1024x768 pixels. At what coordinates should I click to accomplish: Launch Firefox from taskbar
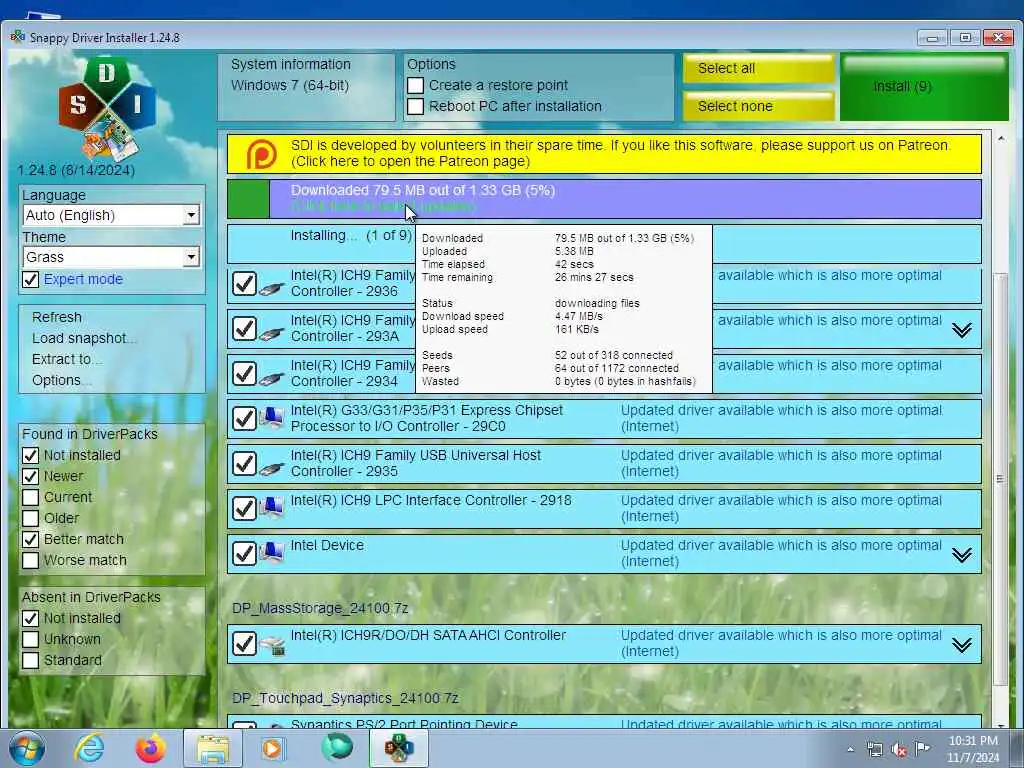150,748
